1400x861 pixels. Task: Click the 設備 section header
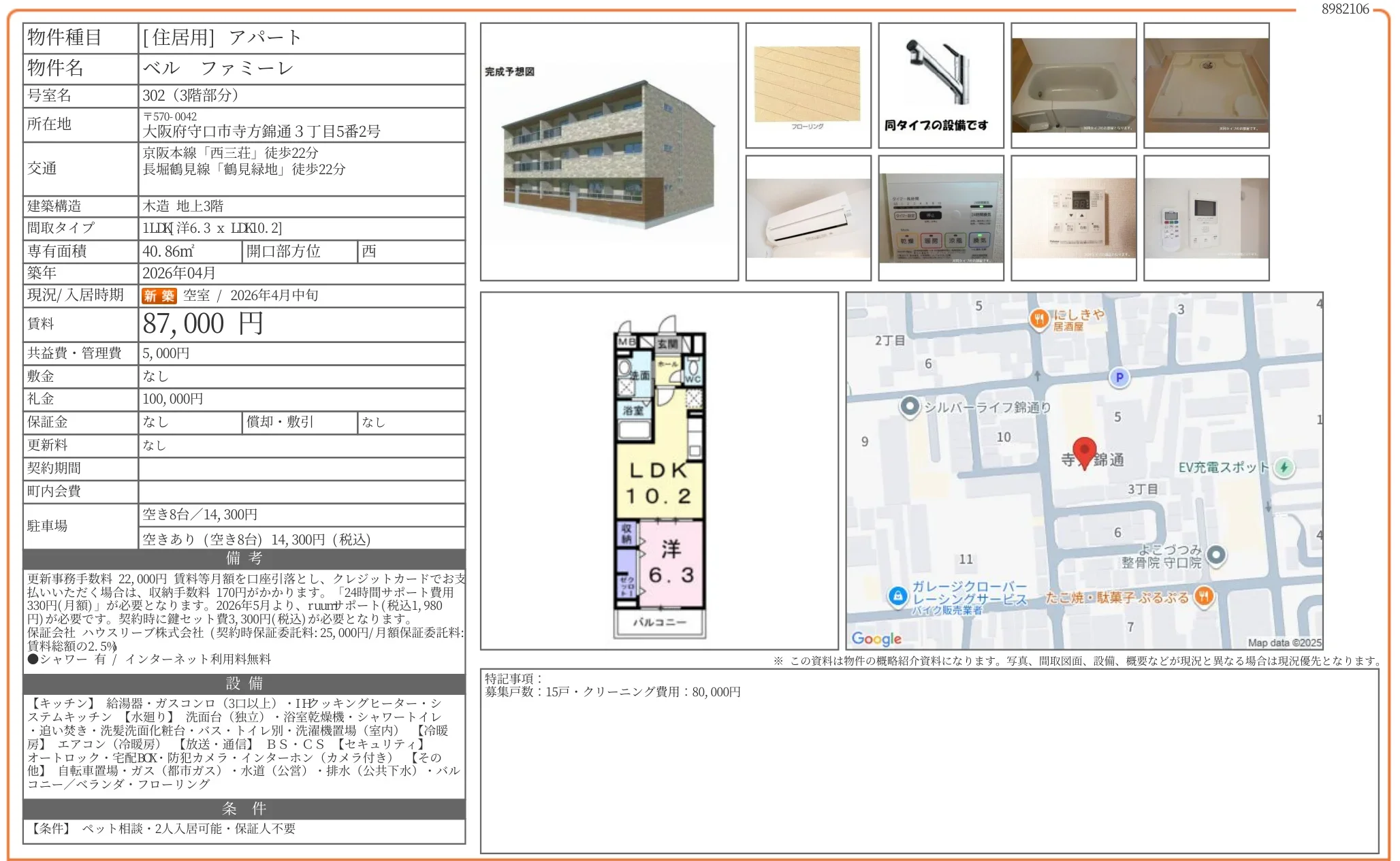[244, 683]
